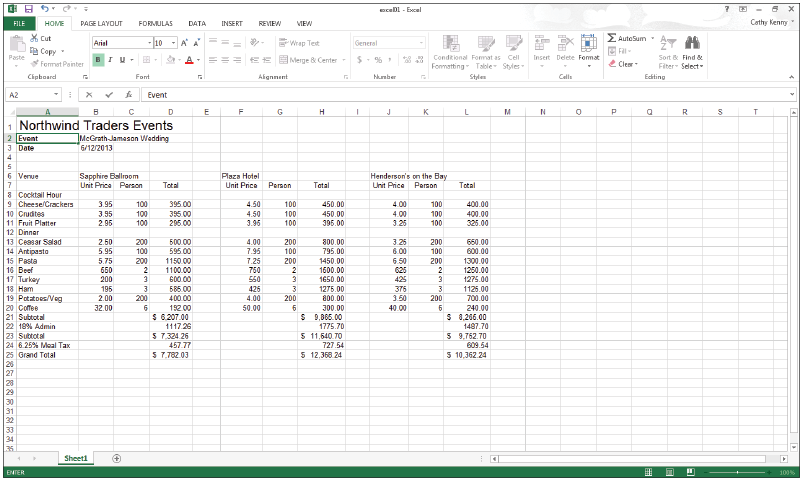Click the Save icon in Quick Access Toolbar

tap(27, 8)
